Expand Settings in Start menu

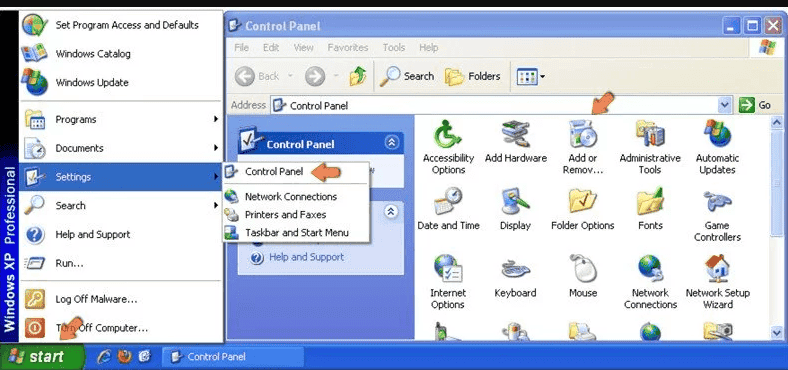tap(121, 177)
